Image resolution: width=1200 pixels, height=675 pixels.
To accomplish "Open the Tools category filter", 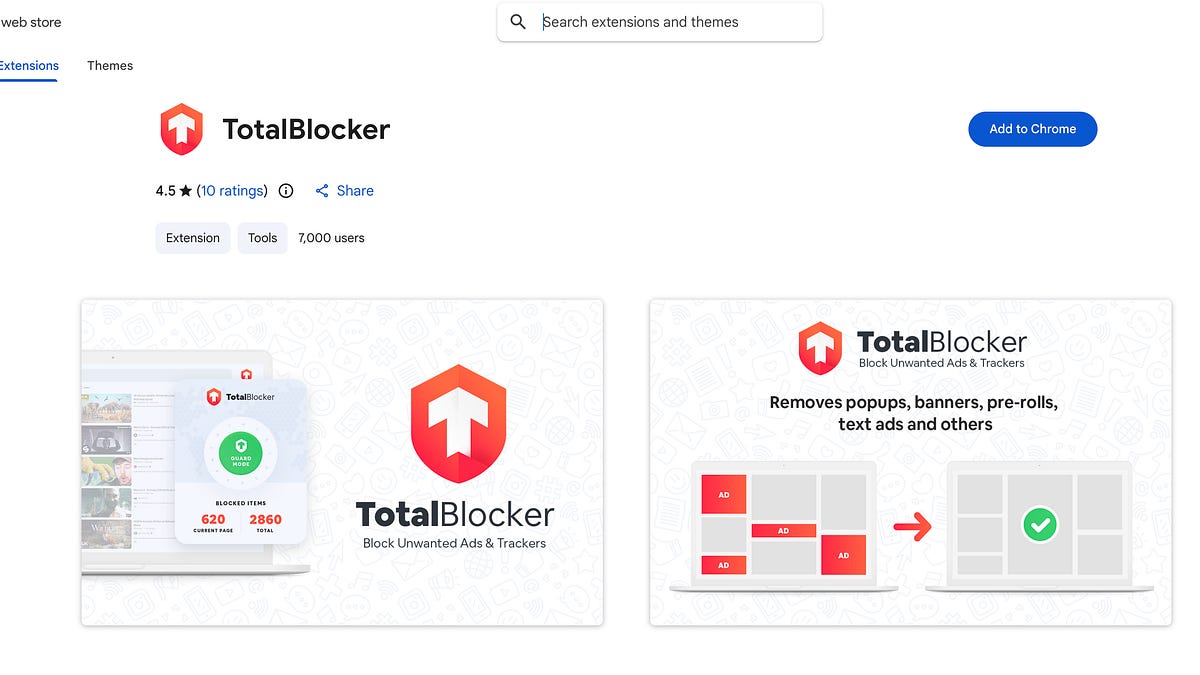I will tap(262, 237).
